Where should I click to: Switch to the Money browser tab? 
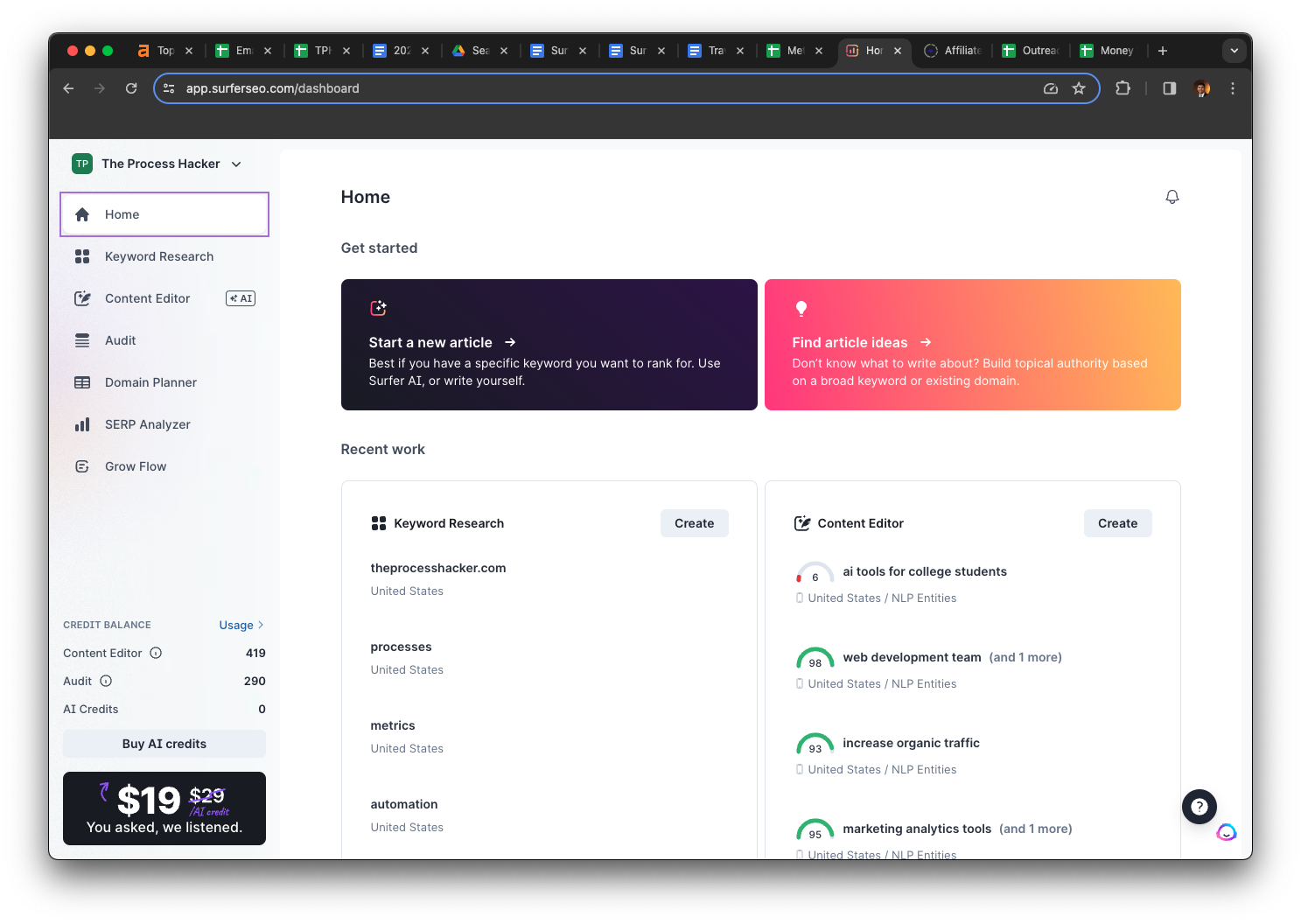pos(1108,51)
